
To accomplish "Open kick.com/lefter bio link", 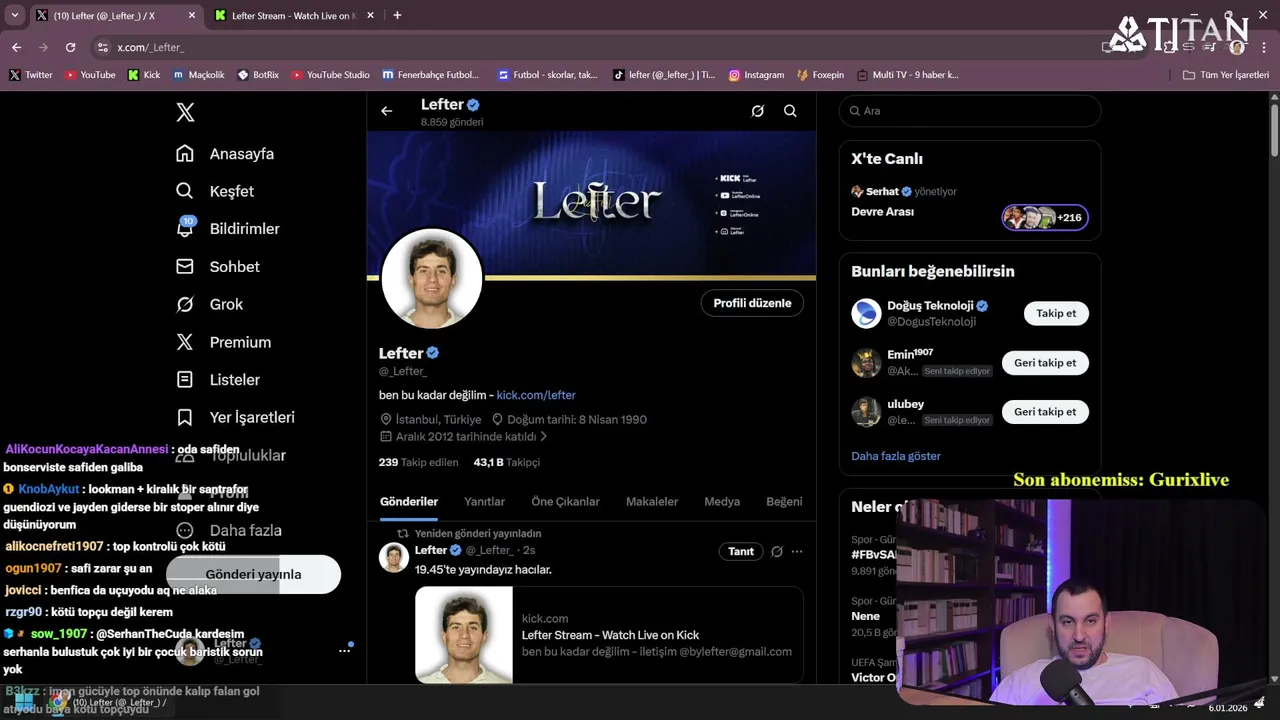I will tap(536, 395).
